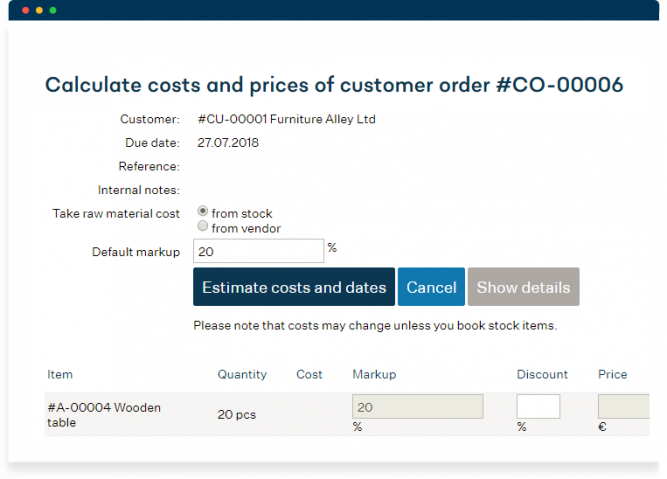Select the Price field in the Wooden table row
667x479 pixels.
pyautogui.click(x=626, y=407)
